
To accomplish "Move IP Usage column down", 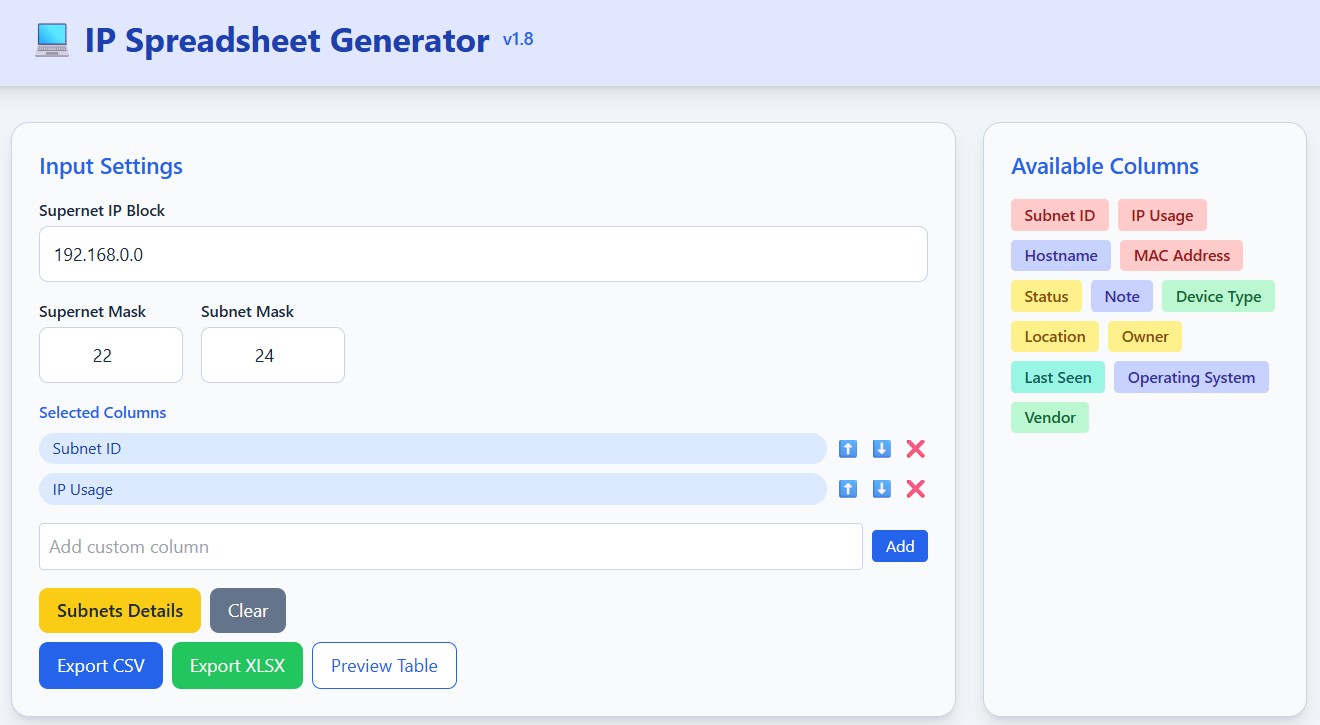I will click(x=882, y=489).
